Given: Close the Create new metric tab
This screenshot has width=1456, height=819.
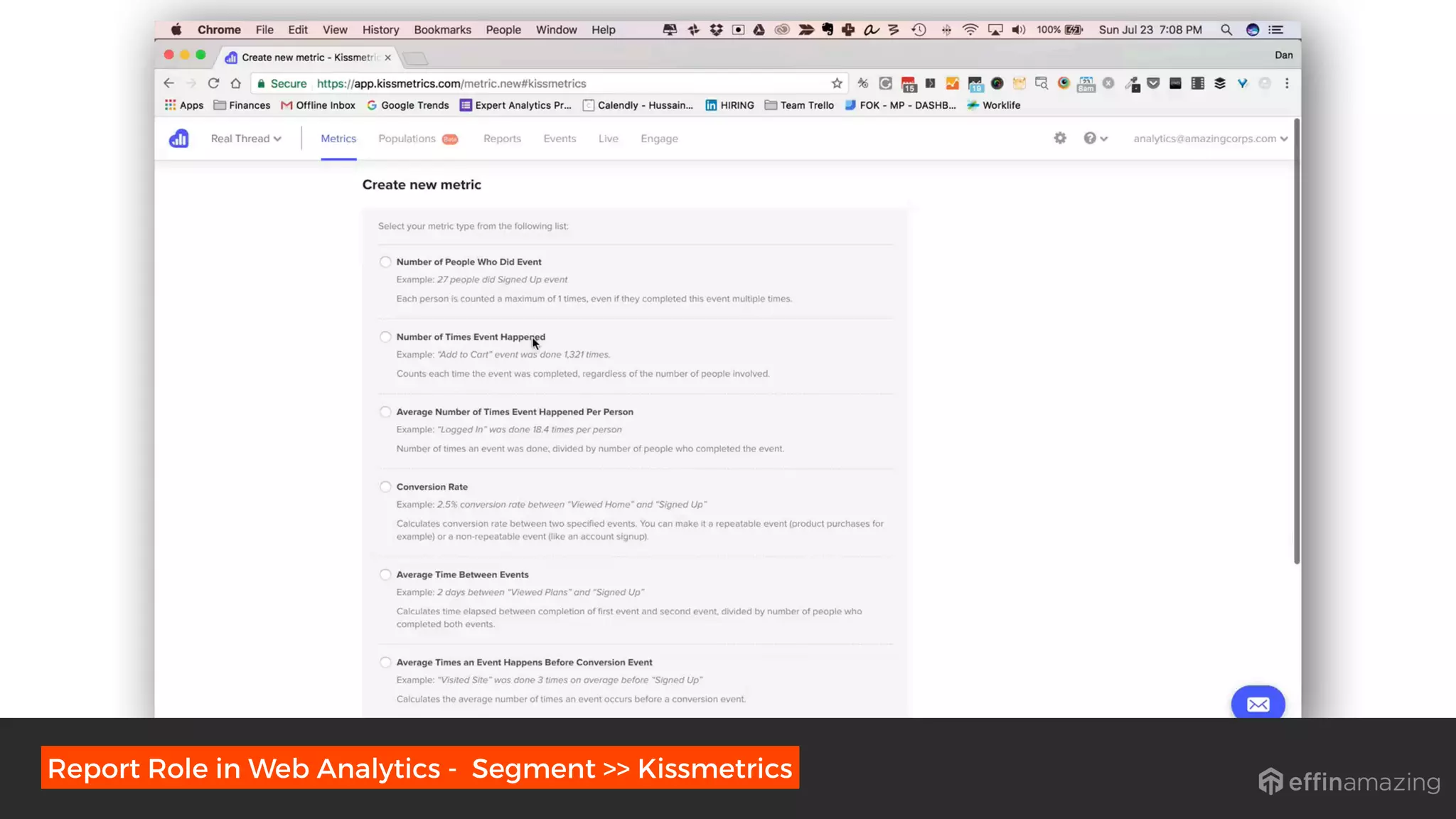Looking at the screenshot, I should coord(387,58).
